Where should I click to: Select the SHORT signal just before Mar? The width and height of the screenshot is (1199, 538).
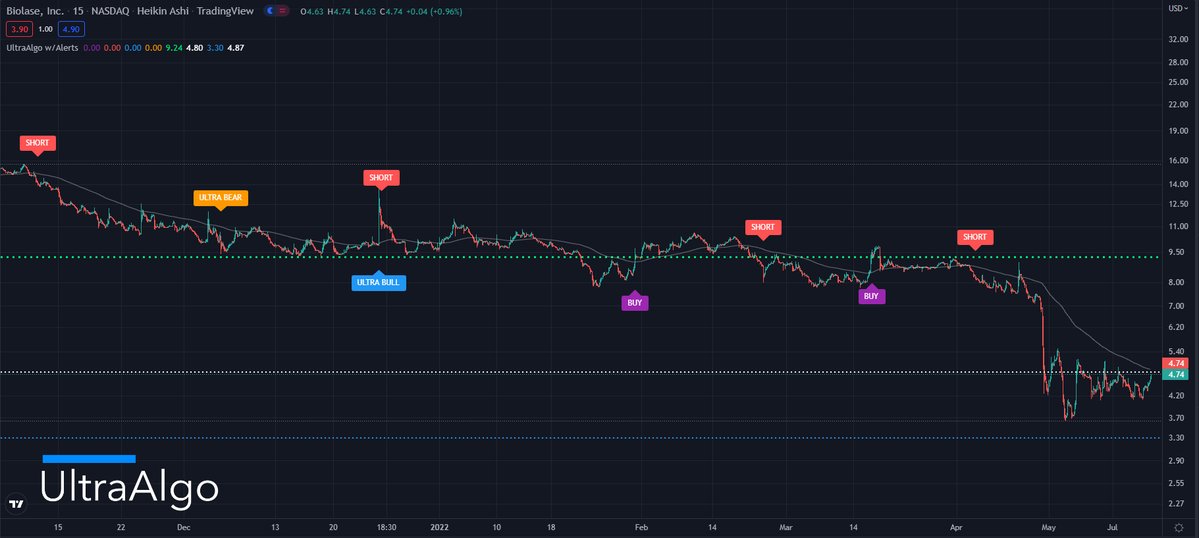(x=762, y=227)
